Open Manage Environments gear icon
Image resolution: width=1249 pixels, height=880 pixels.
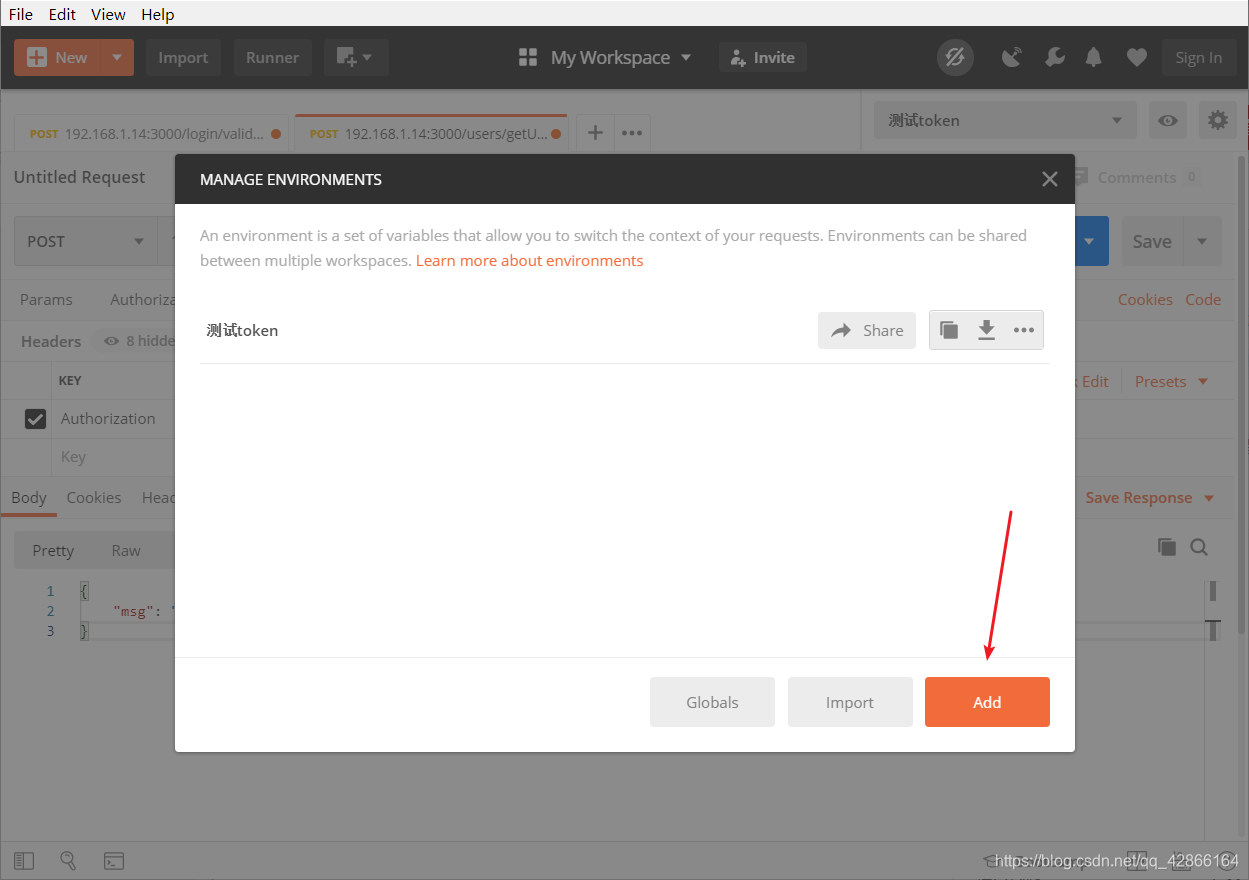(1217, 120)
